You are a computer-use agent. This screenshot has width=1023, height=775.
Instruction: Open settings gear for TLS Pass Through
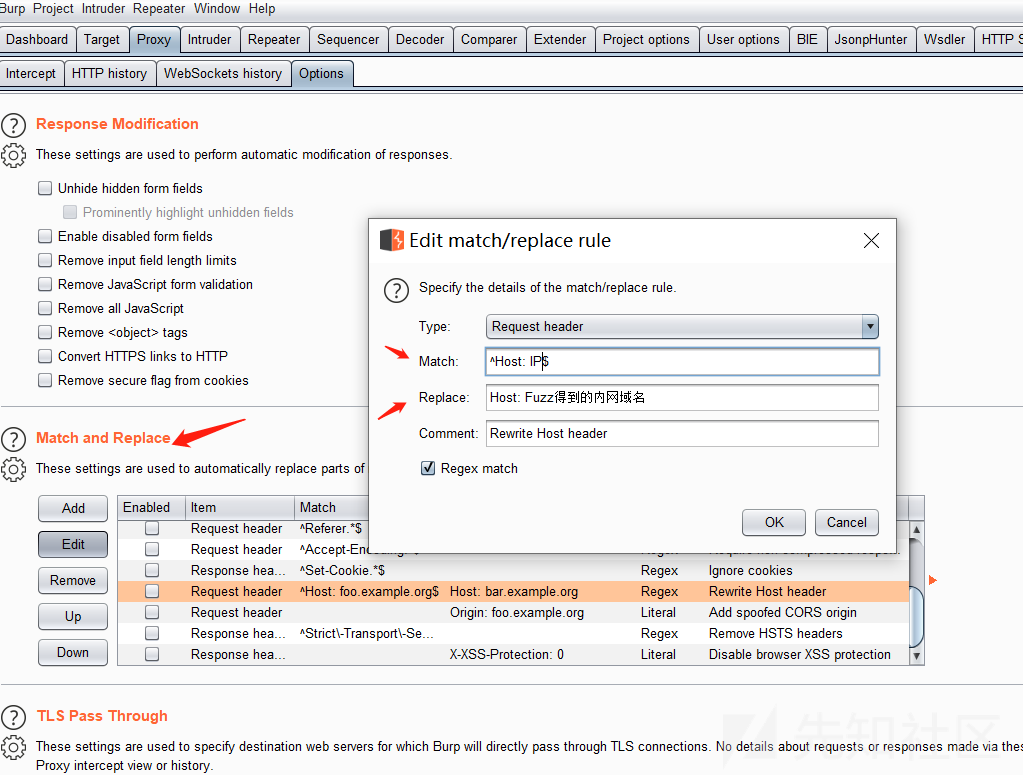pos(14,747)
